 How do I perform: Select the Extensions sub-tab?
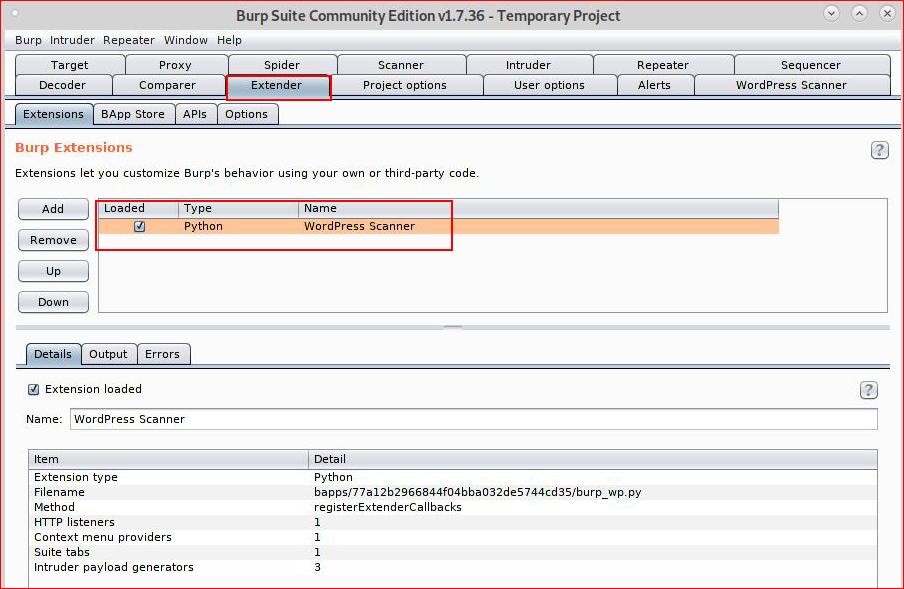[x=54, y=114]
